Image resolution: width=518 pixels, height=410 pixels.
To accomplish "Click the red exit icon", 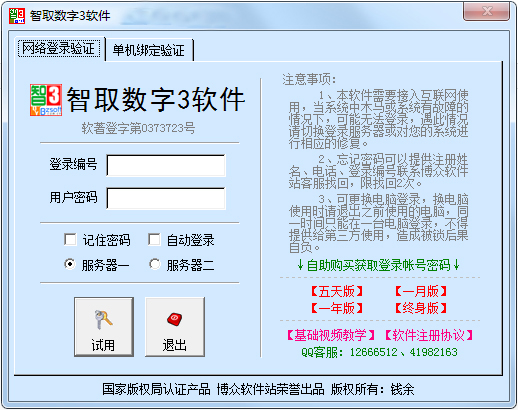I will point(174,319).
